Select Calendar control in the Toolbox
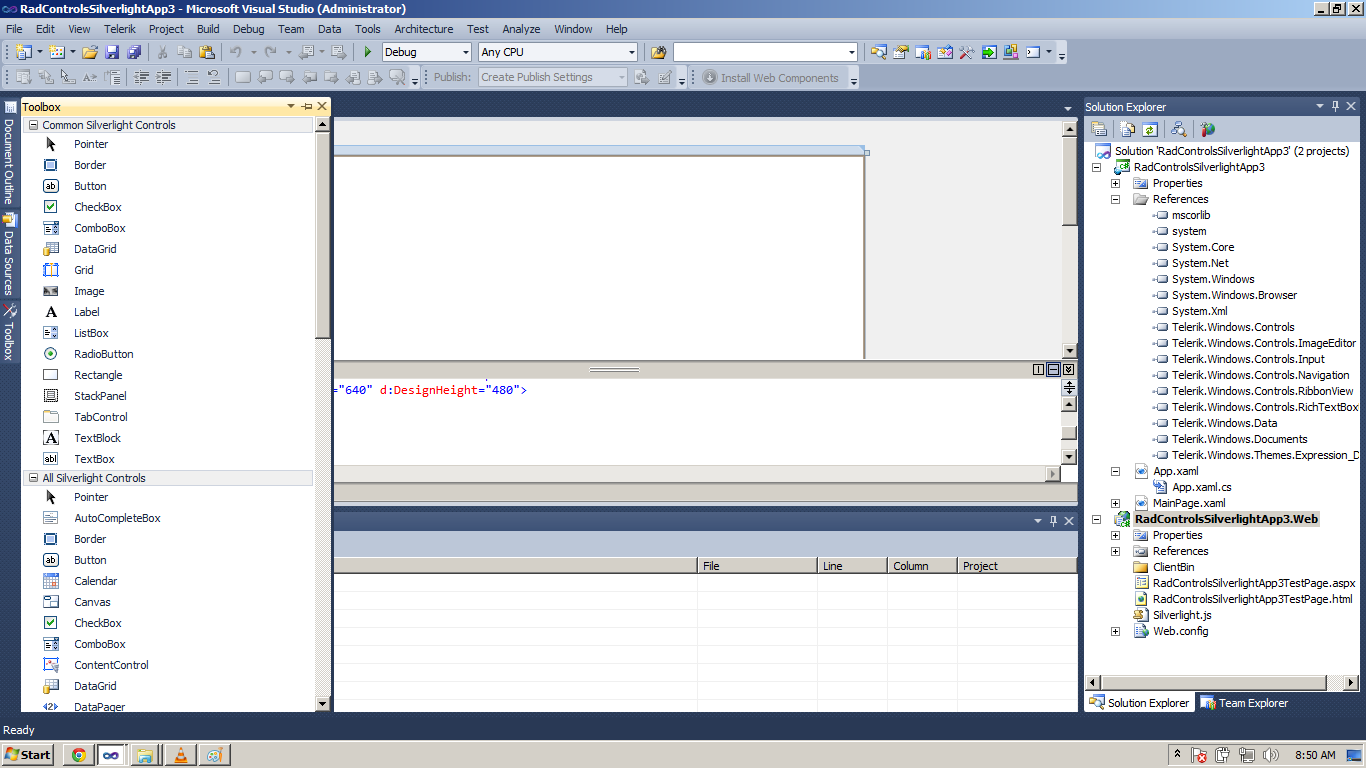The width and height of the screenshot is (1366, 768). 95,581
